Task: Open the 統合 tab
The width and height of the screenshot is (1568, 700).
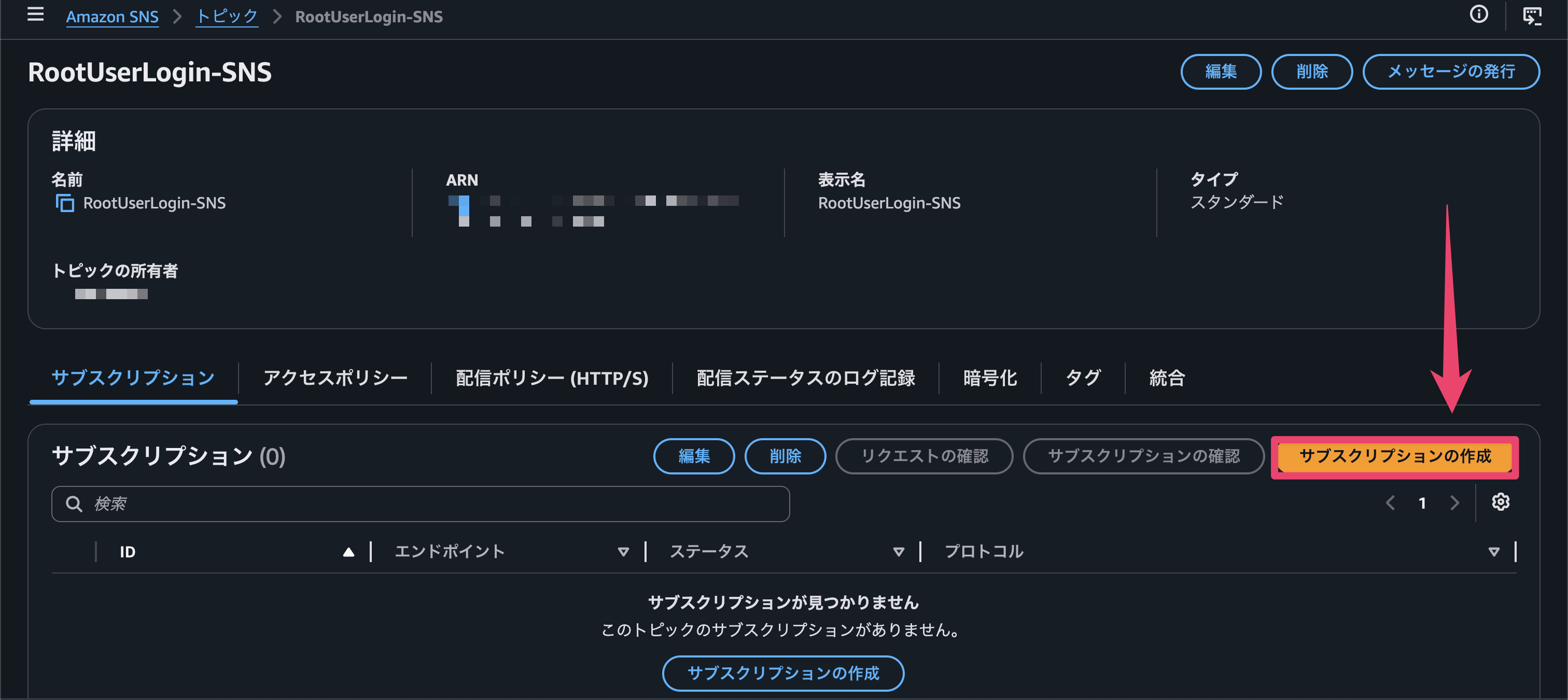Action: click(x=1167, y=378)
